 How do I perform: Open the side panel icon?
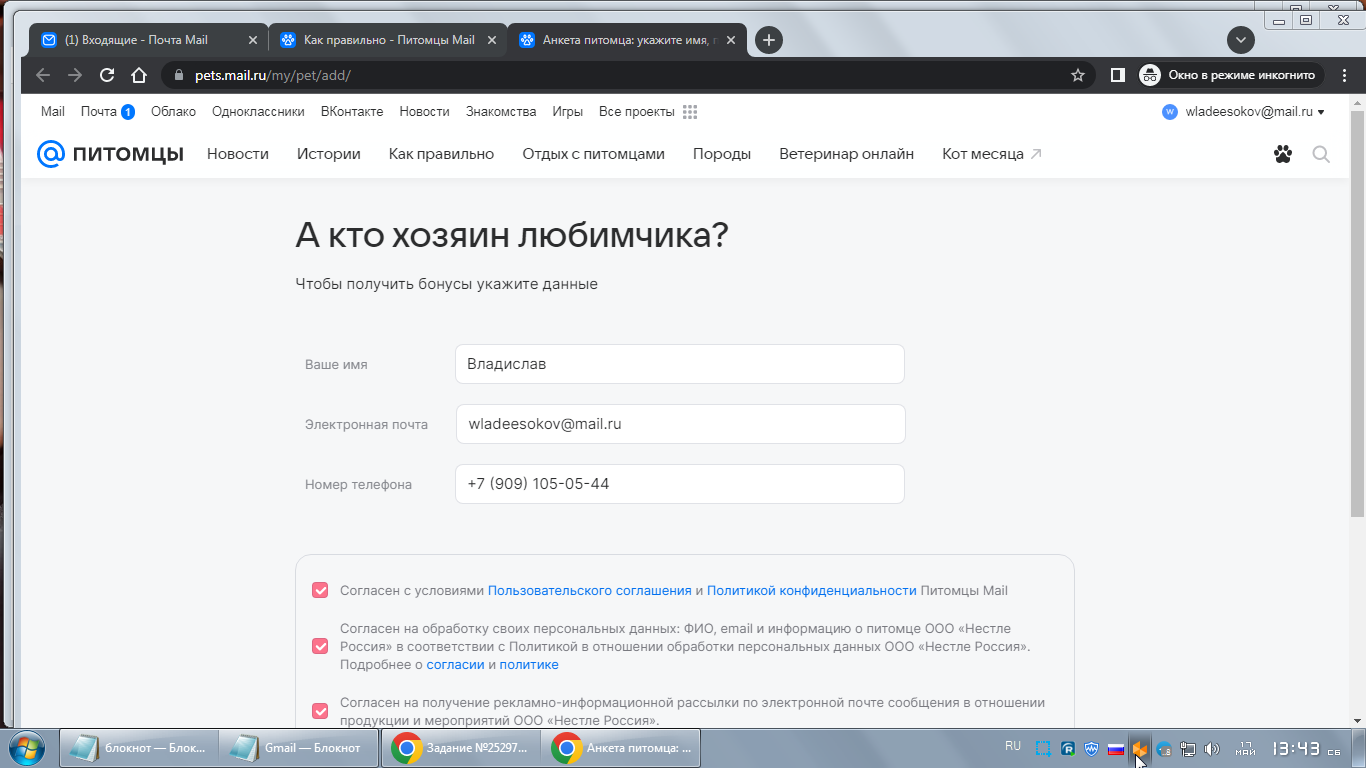(x=1118, y=75)
